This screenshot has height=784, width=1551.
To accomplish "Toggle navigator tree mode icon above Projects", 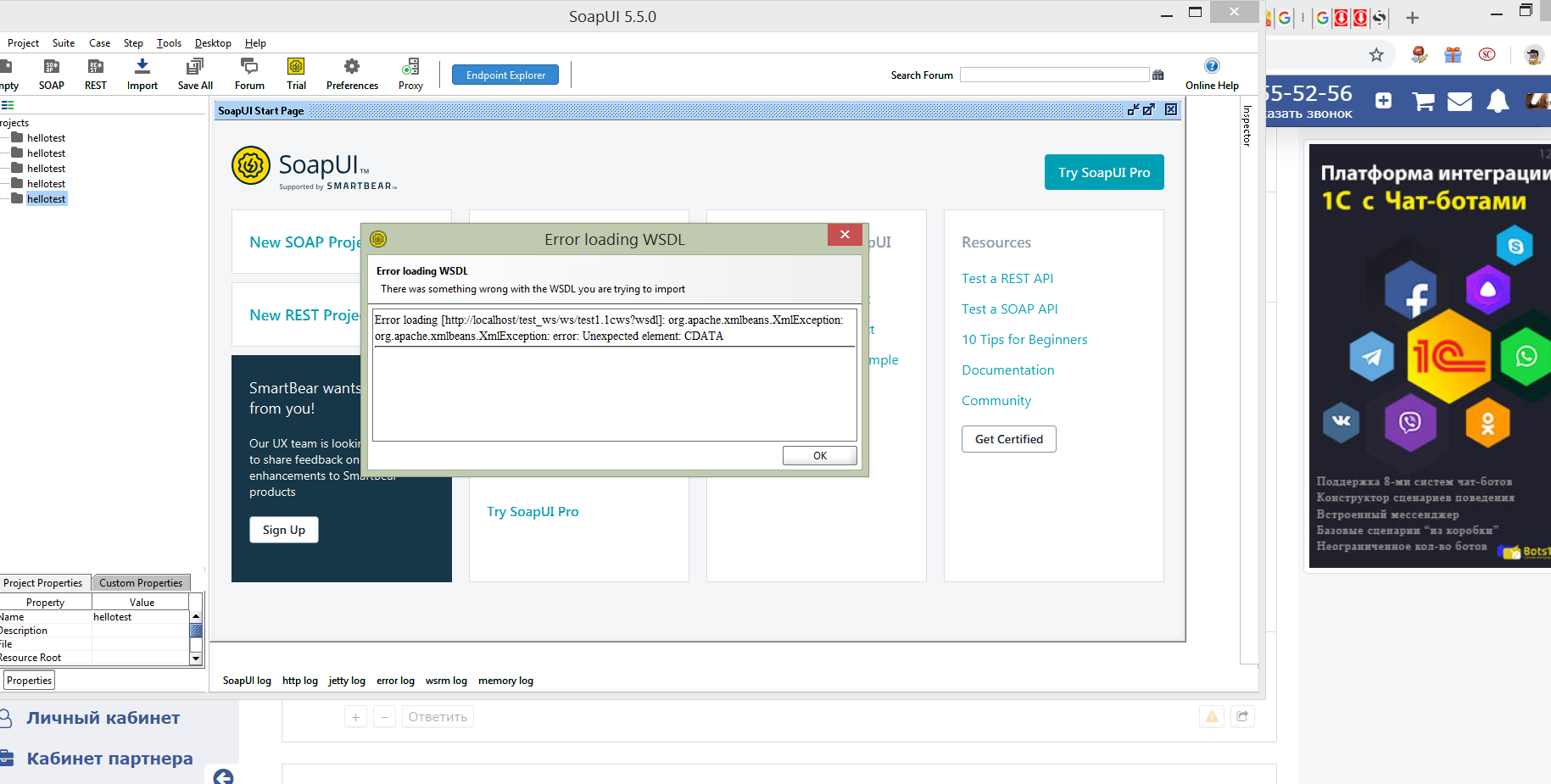I will coord(8,105).
